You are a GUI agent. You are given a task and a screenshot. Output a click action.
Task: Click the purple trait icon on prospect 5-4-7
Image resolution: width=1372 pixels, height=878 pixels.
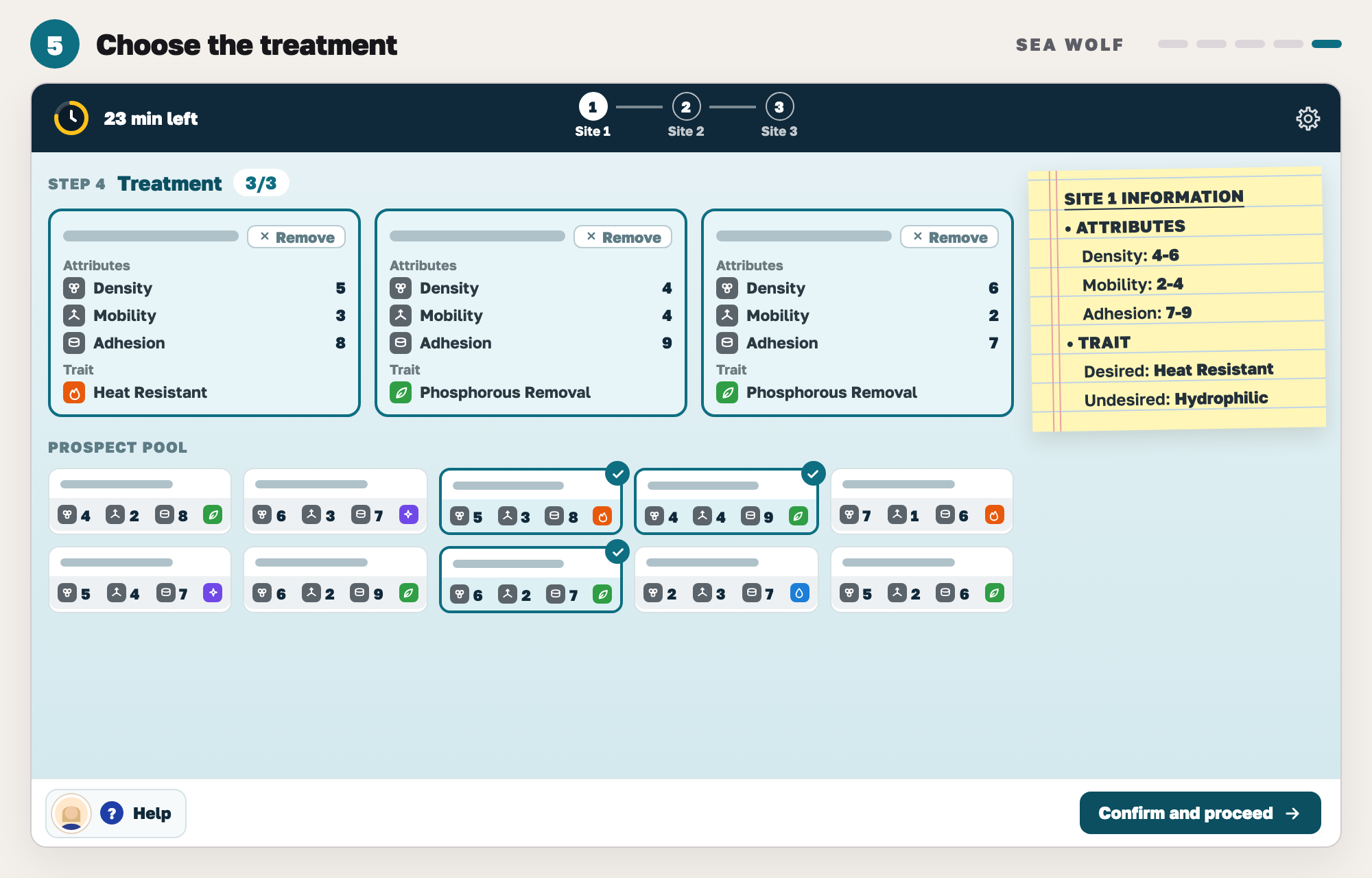pos(213,593)
